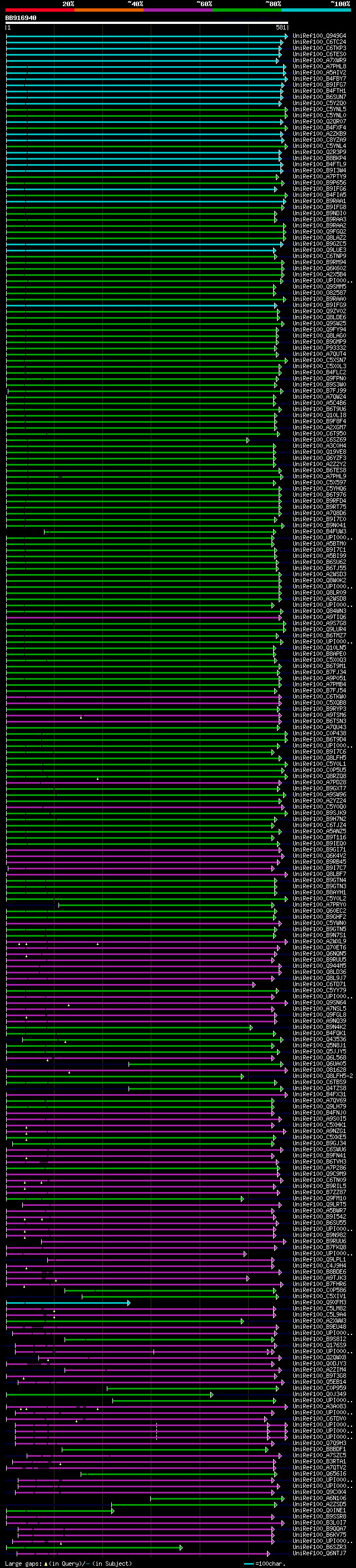This screenshot has width=356, height=1568.
Task: Select the UniRef100_B4FIA5 label
Action: tap(319, 195)
